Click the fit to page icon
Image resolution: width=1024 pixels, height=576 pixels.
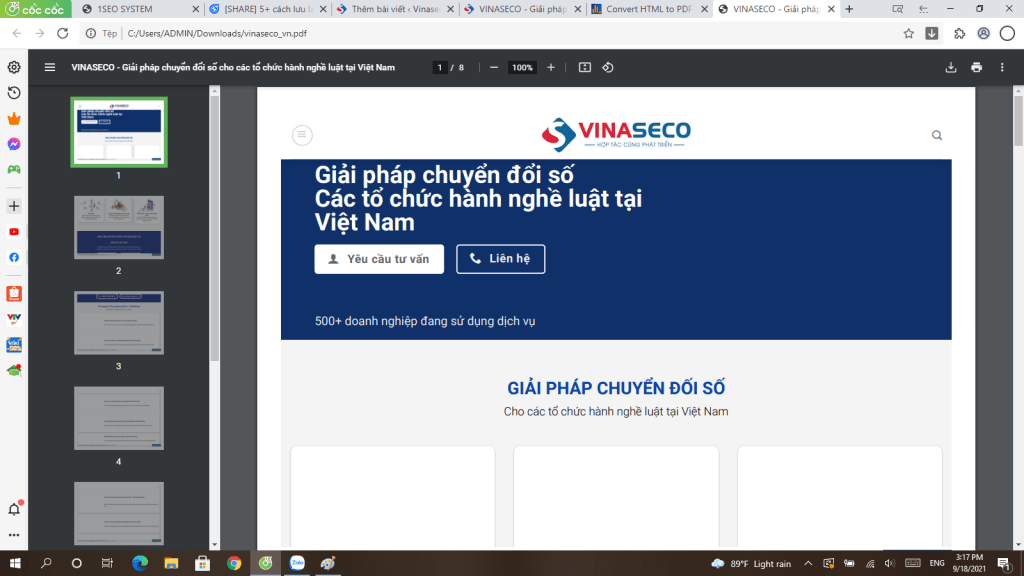[585, 67]
